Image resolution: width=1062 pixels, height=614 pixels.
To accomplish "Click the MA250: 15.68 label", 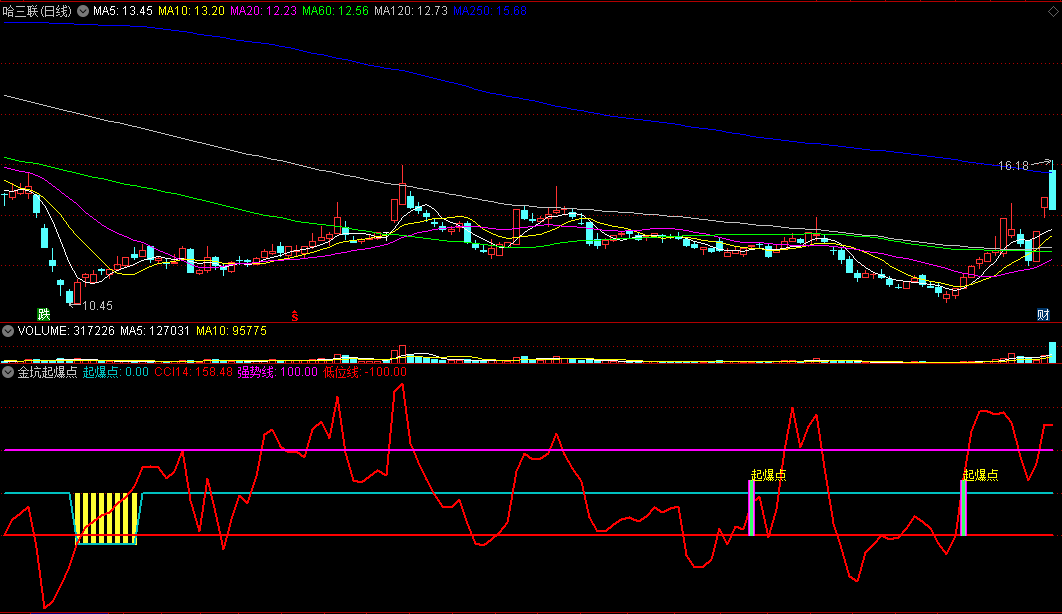I will (490, 11).
